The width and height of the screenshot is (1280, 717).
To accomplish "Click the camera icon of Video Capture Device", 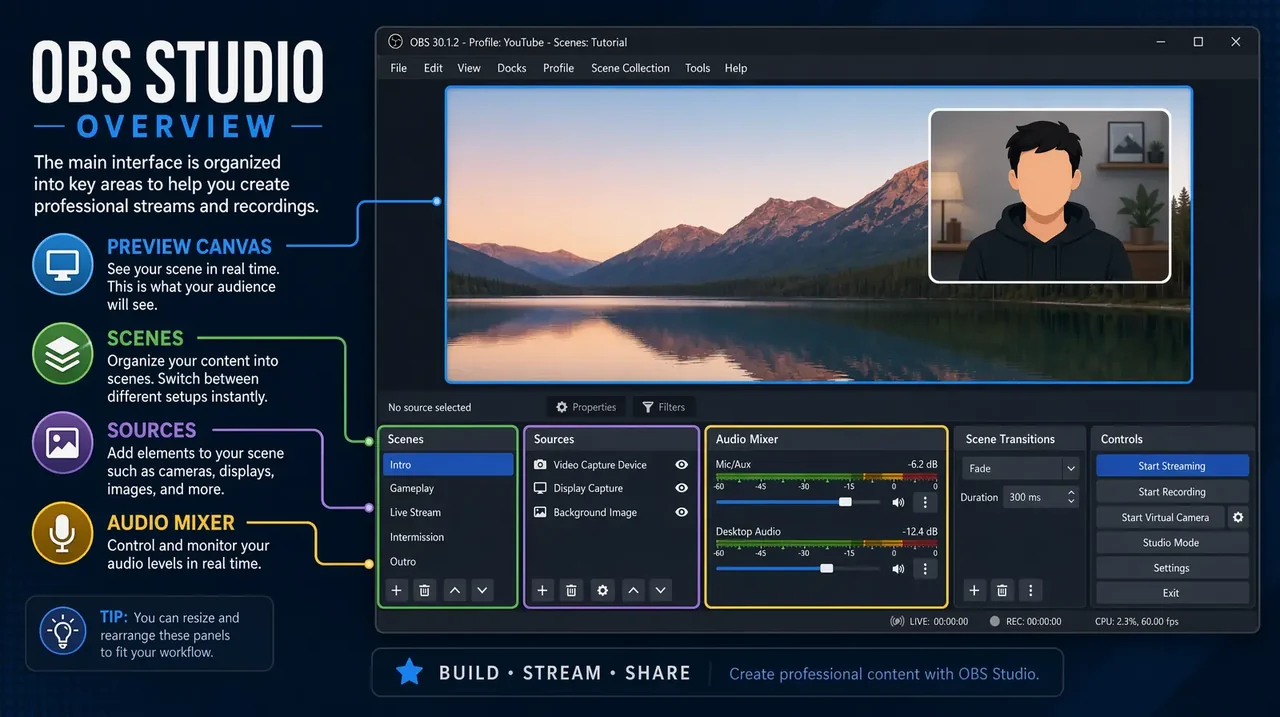I will tap(540, 465).
